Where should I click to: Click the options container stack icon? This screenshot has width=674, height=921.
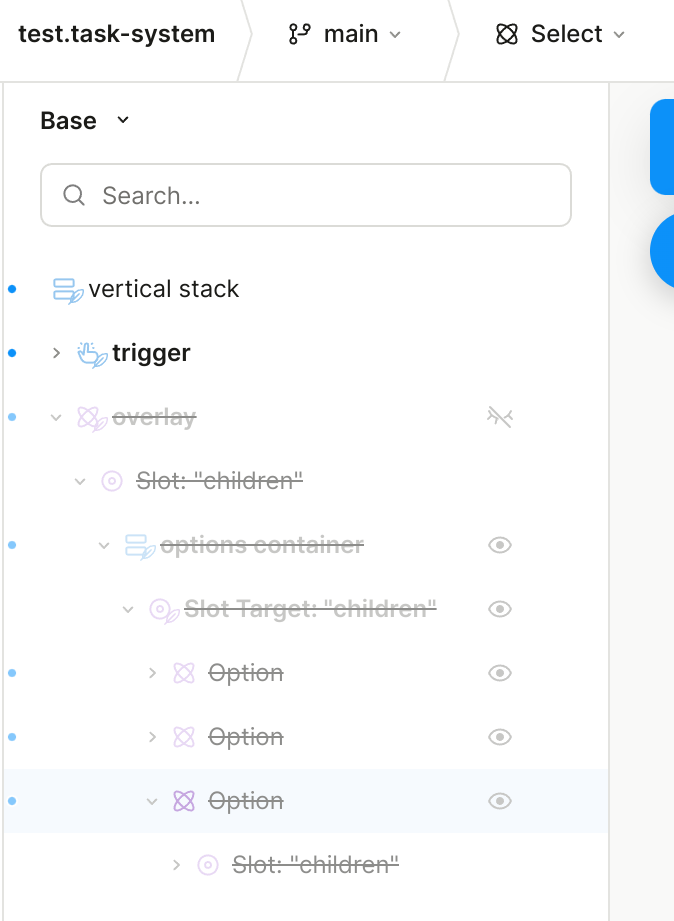(x=140, y=546)
